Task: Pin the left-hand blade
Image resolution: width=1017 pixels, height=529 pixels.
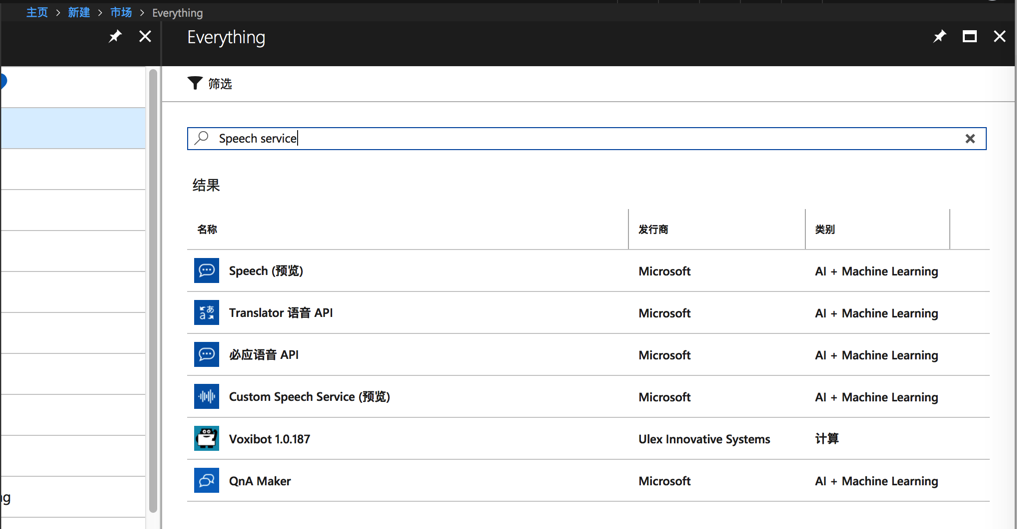Action: (x=115, y=37)
